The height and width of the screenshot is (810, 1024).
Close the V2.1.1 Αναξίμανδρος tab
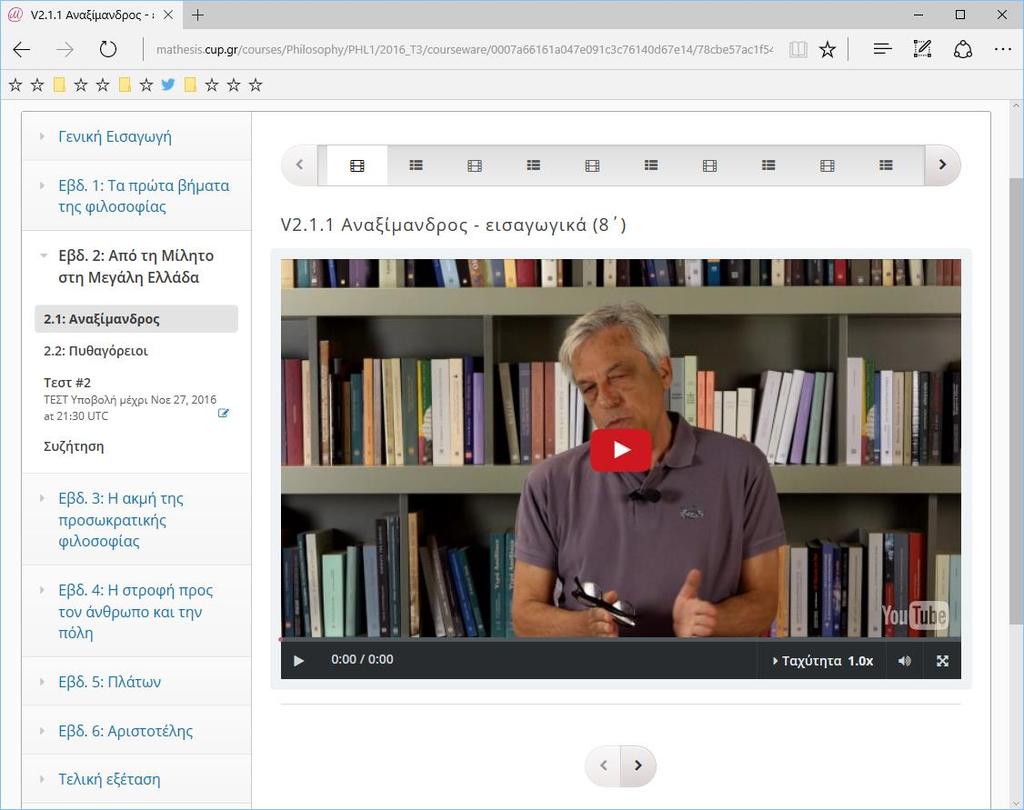[168, 15]
